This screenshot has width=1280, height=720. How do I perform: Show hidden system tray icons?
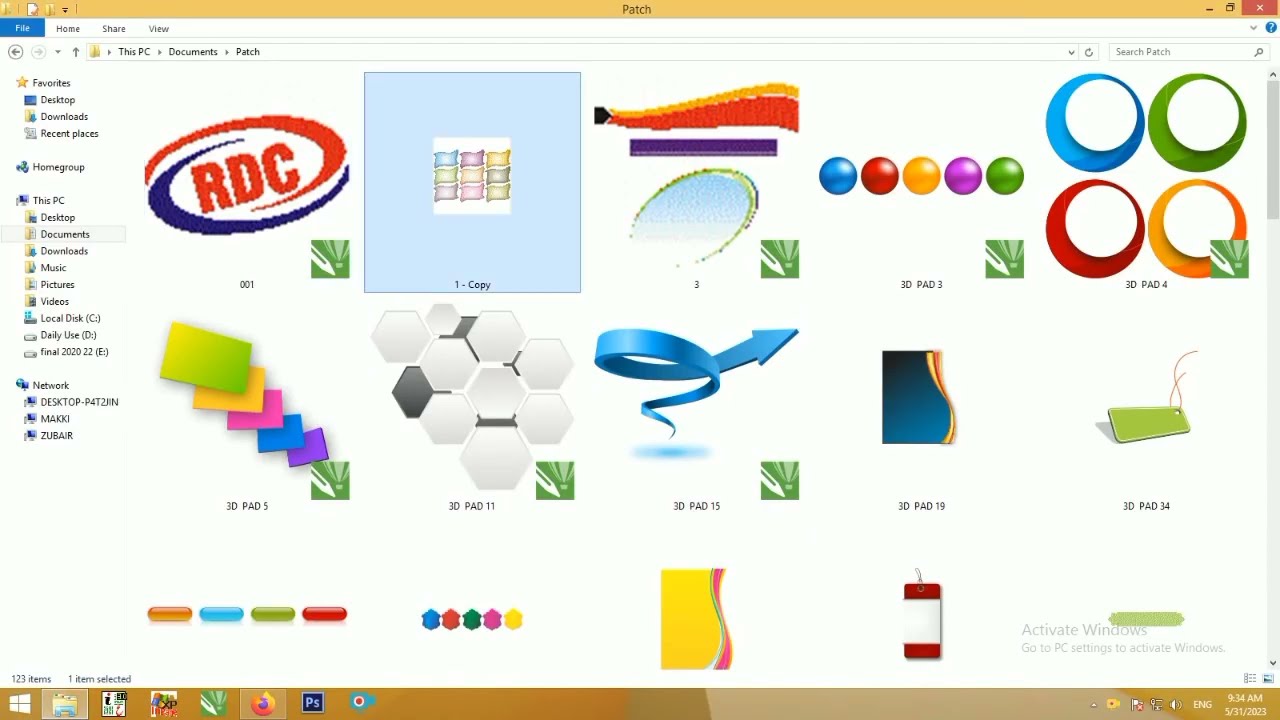click(1093, 705)
